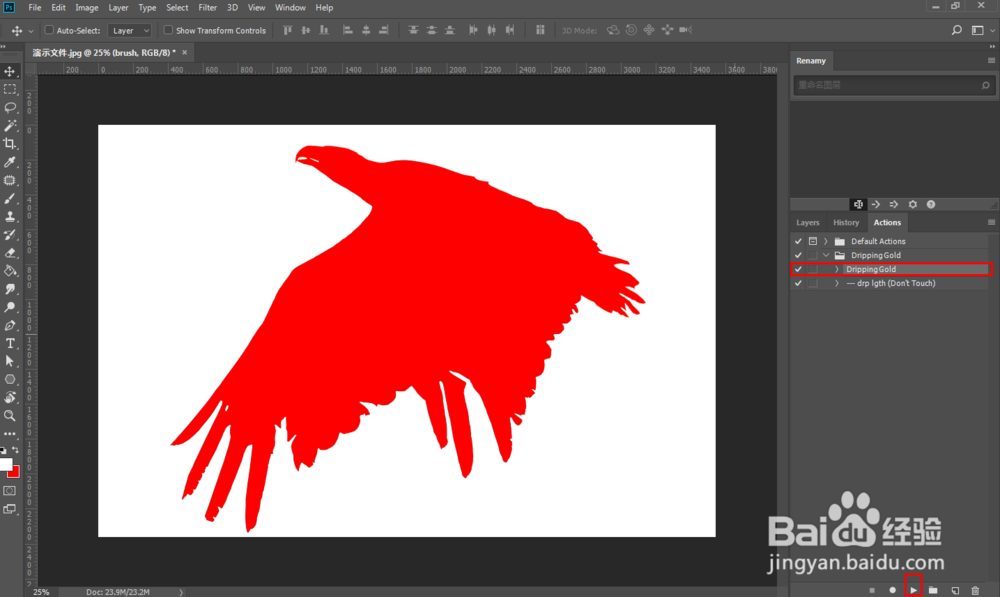This screenshot has width=1000, height=597.
Task: Swap foreground and background colors
Action: pos(16,450)
